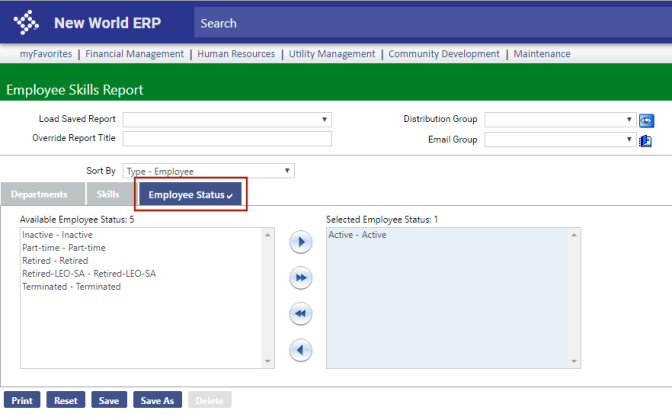Open the Community Development menu
The width and height of the screenshot is (672, 417).
pos(444,54)
